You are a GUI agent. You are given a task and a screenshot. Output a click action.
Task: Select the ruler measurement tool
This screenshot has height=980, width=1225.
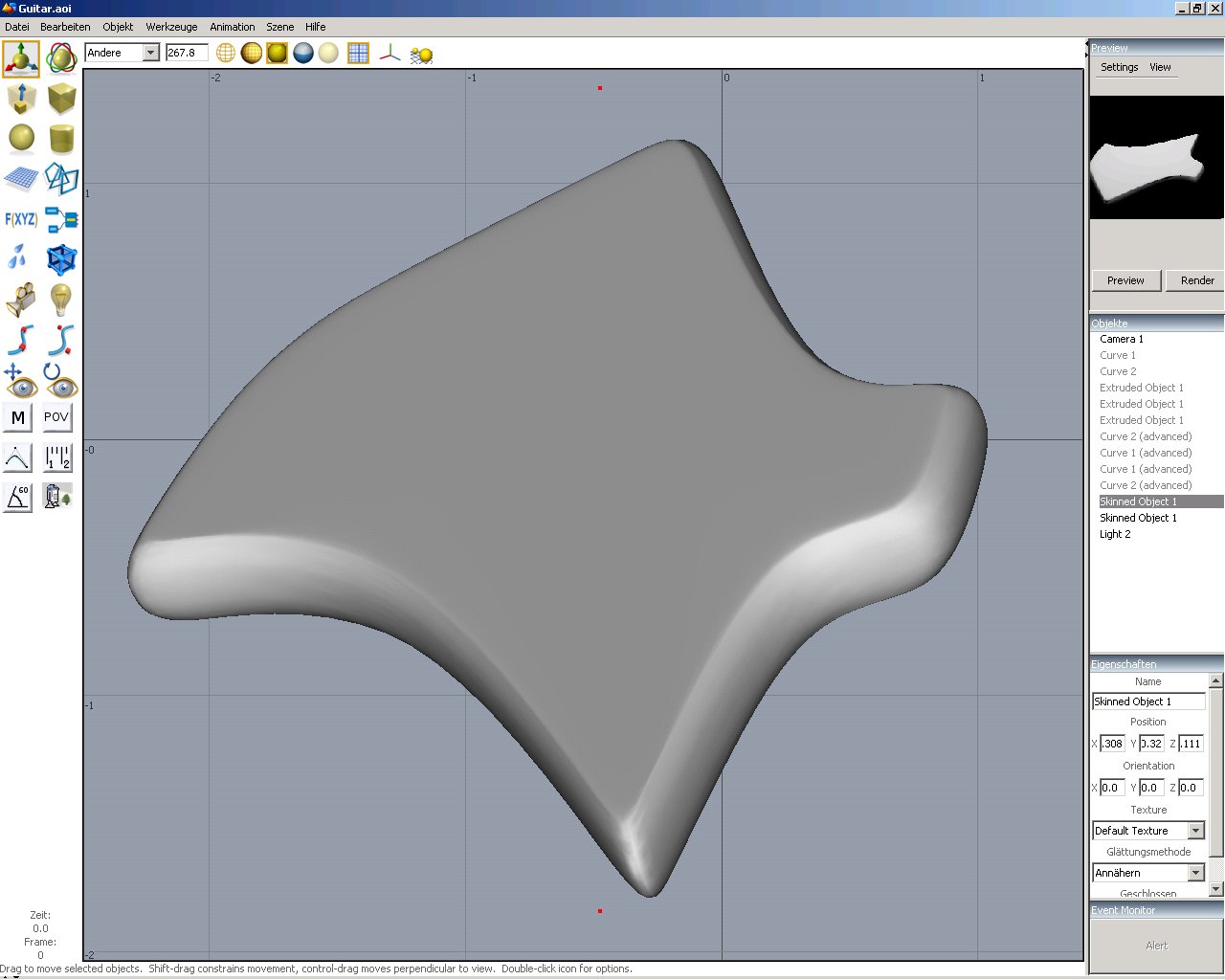(x=57, y=457)
